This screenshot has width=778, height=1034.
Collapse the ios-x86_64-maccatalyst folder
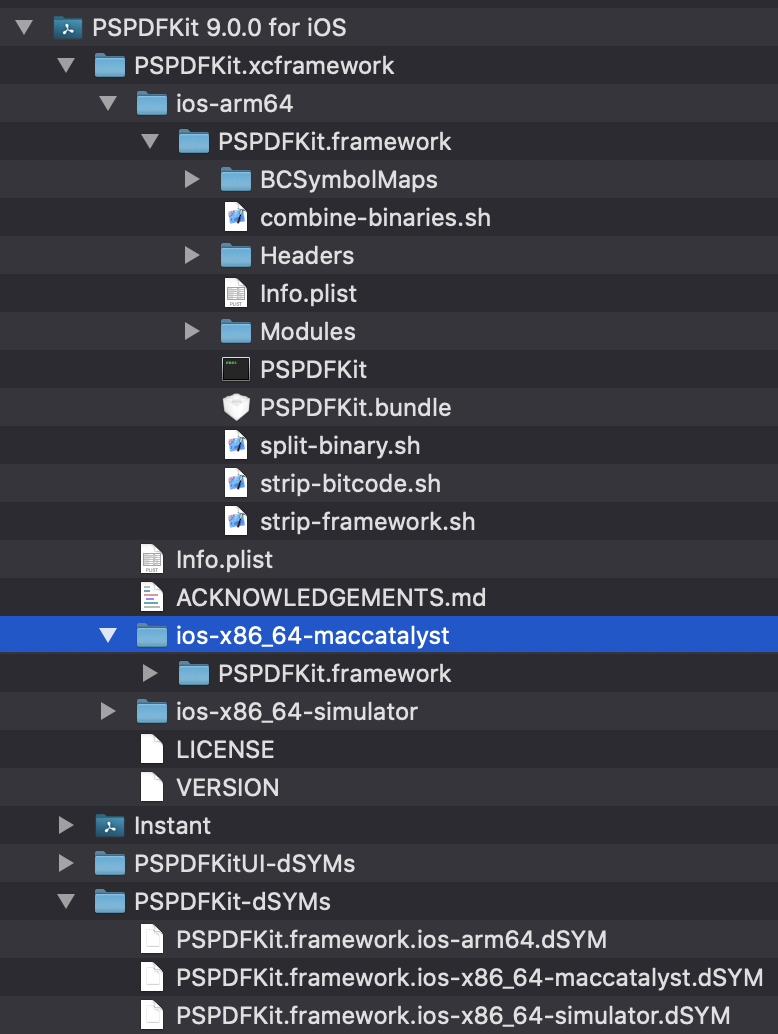click(x=108, y=635)
